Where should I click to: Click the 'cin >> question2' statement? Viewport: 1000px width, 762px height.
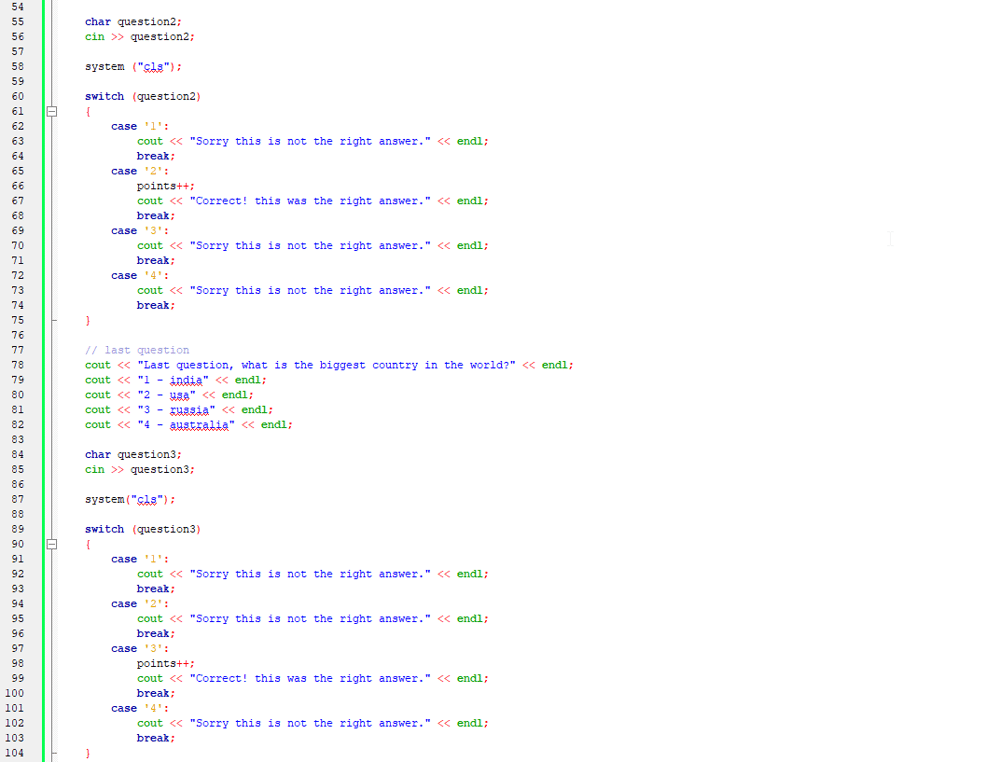pyautogui.click(x=139, y=37)
